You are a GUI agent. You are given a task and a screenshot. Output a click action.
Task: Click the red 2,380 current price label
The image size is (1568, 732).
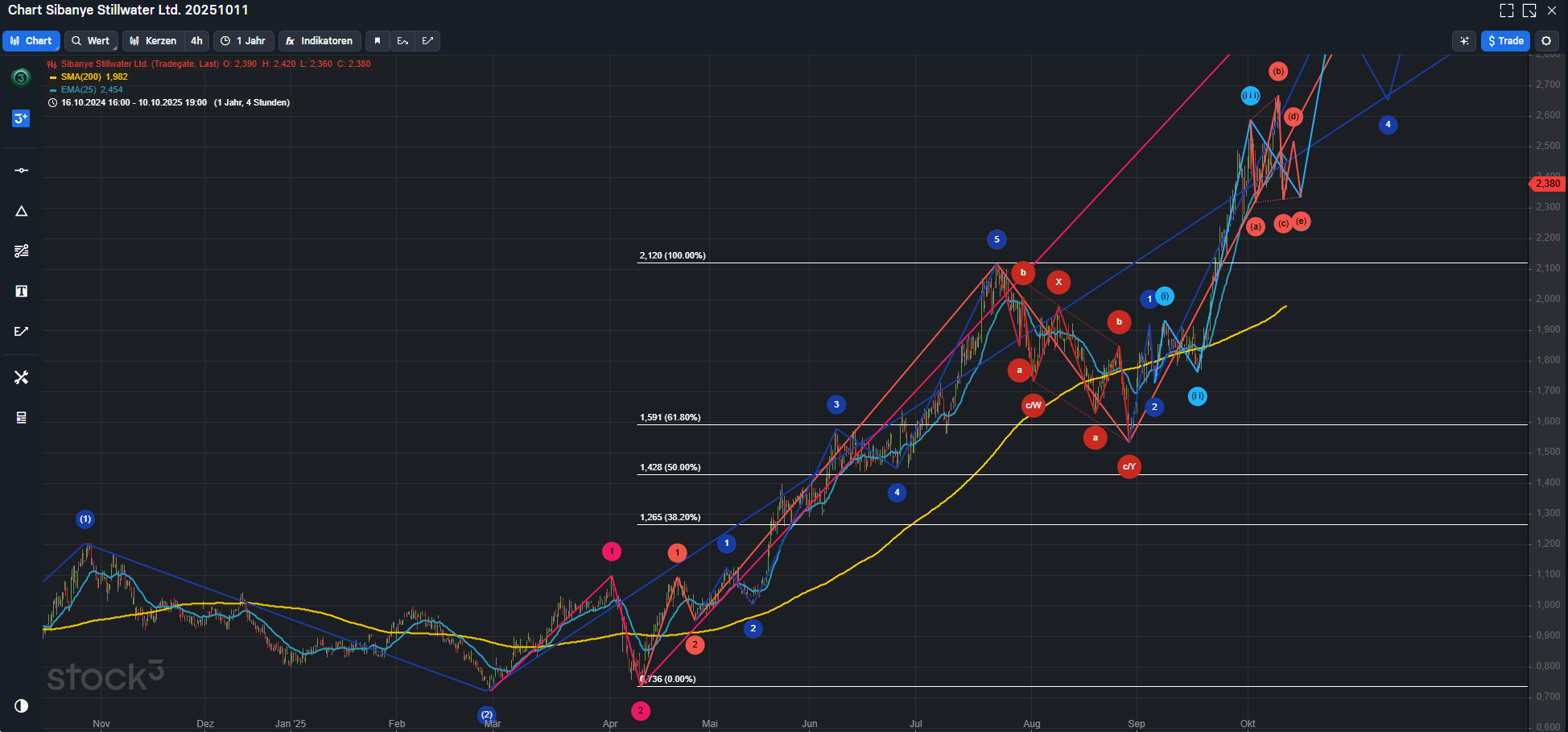1546,184
